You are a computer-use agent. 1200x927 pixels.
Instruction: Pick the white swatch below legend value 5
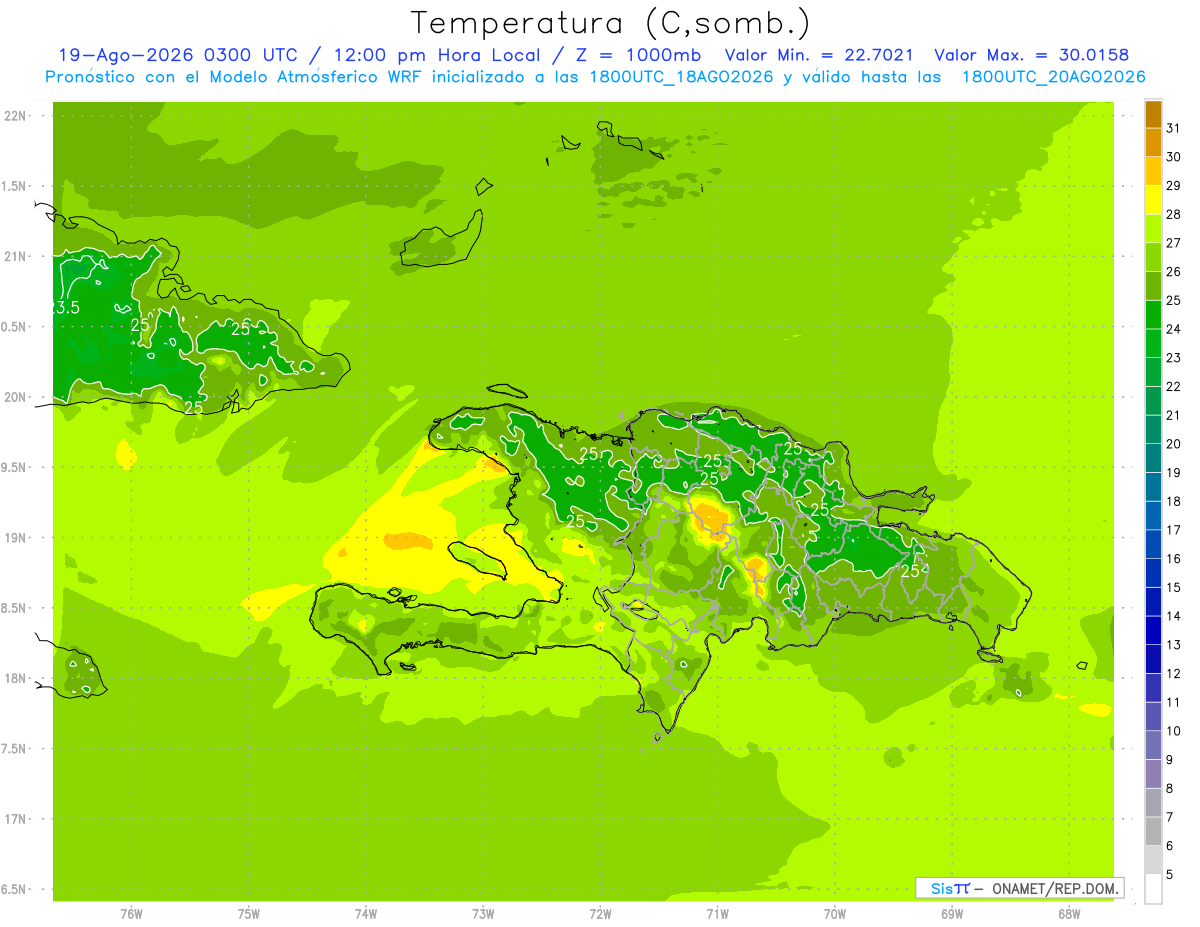point(1154,889)
